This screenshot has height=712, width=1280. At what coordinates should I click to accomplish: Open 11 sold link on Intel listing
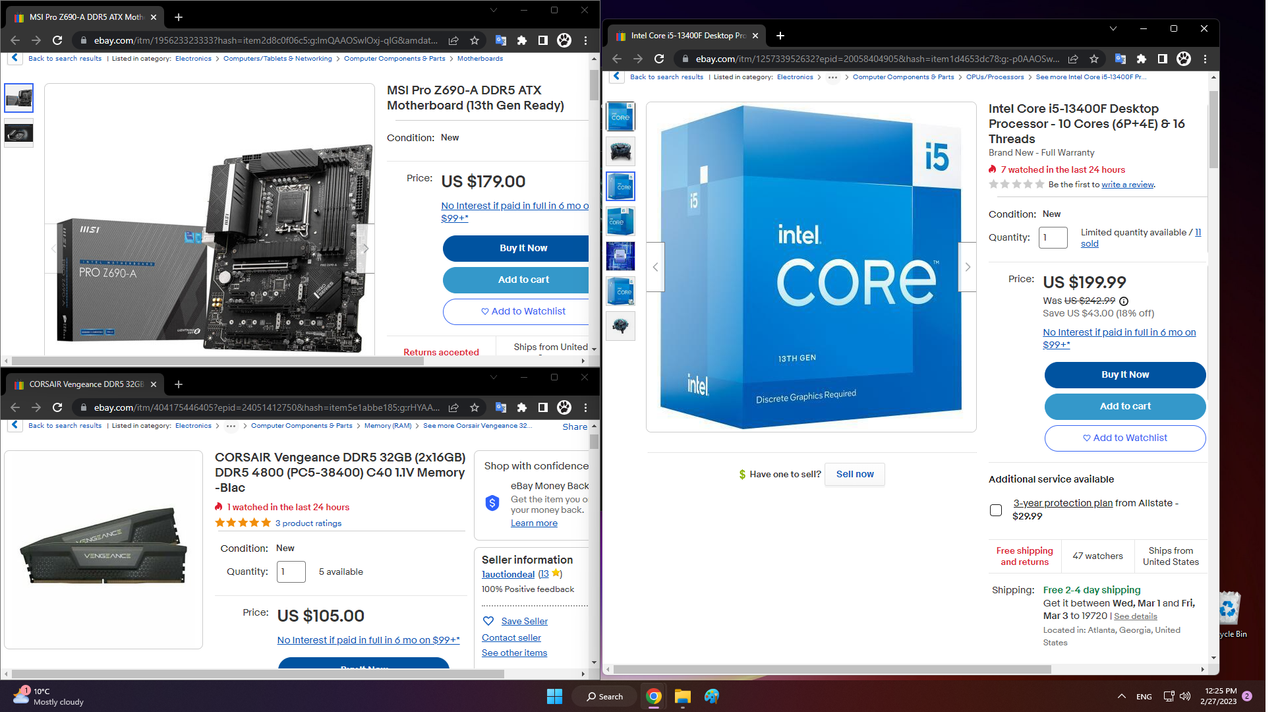tap(1141, 238)
